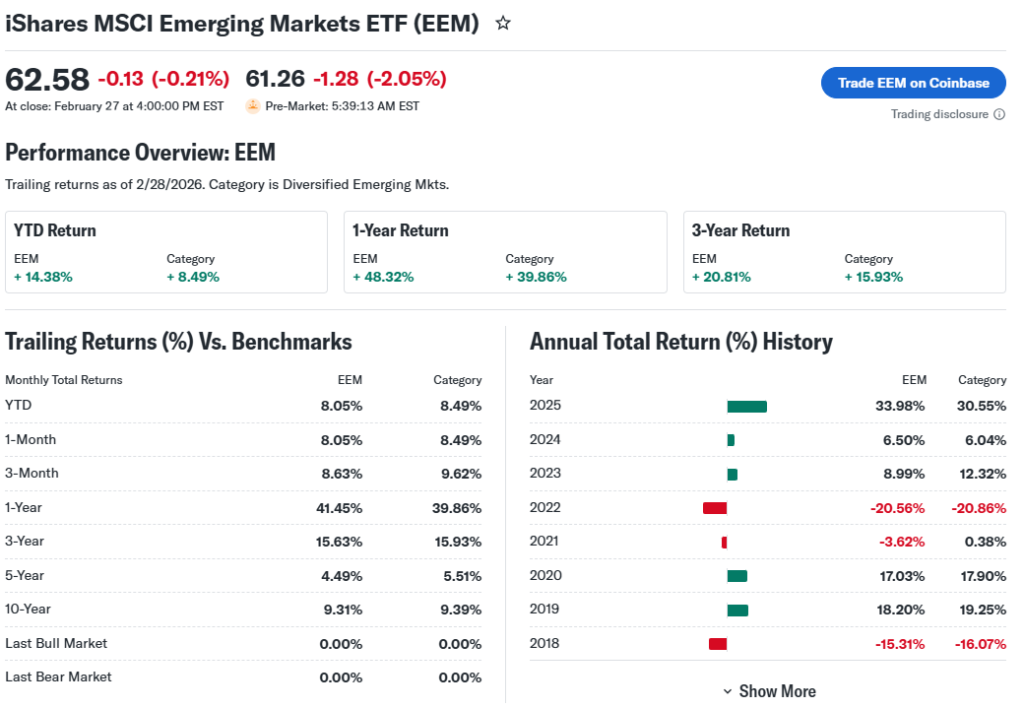Image resolution: width=1024 pixels, height=708 pixels.
Task: Click the Year column header
Action: [x=541, y=380]
